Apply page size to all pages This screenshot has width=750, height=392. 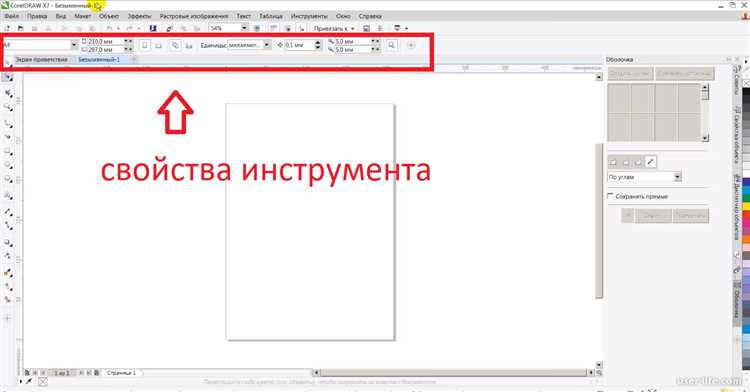175,45
